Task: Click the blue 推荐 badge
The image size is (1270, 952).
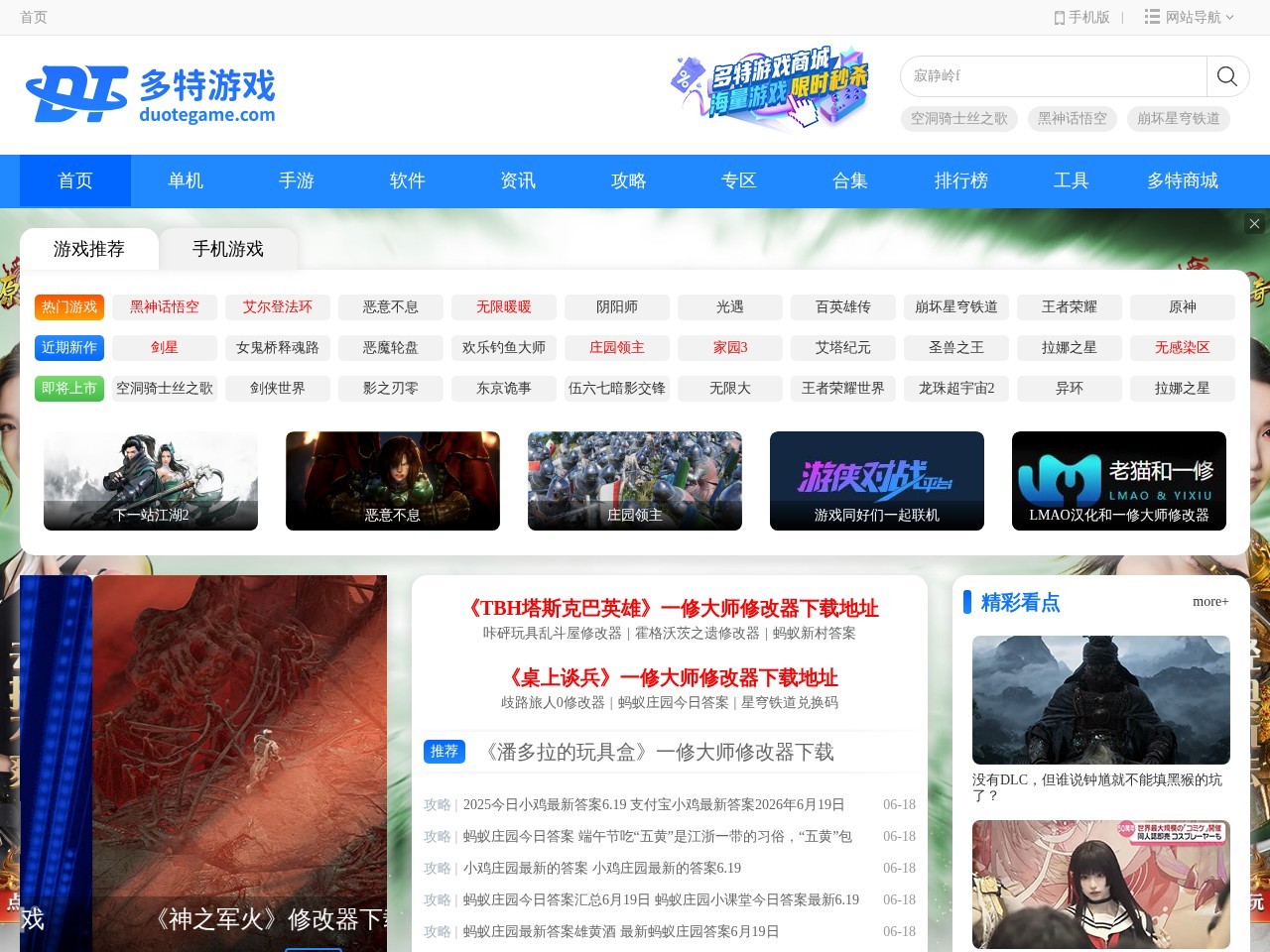Action: tap(444, 752)
